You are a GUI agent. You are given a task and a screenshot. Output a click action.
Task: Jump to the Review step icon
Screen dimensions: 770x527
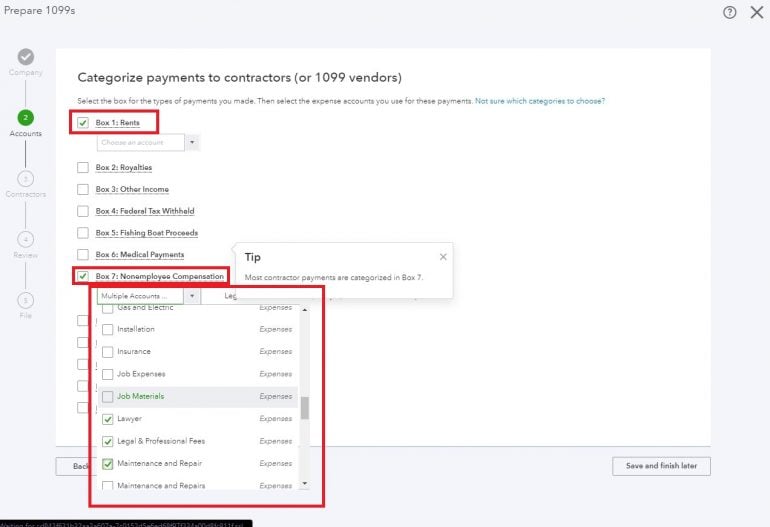point(26,239)
